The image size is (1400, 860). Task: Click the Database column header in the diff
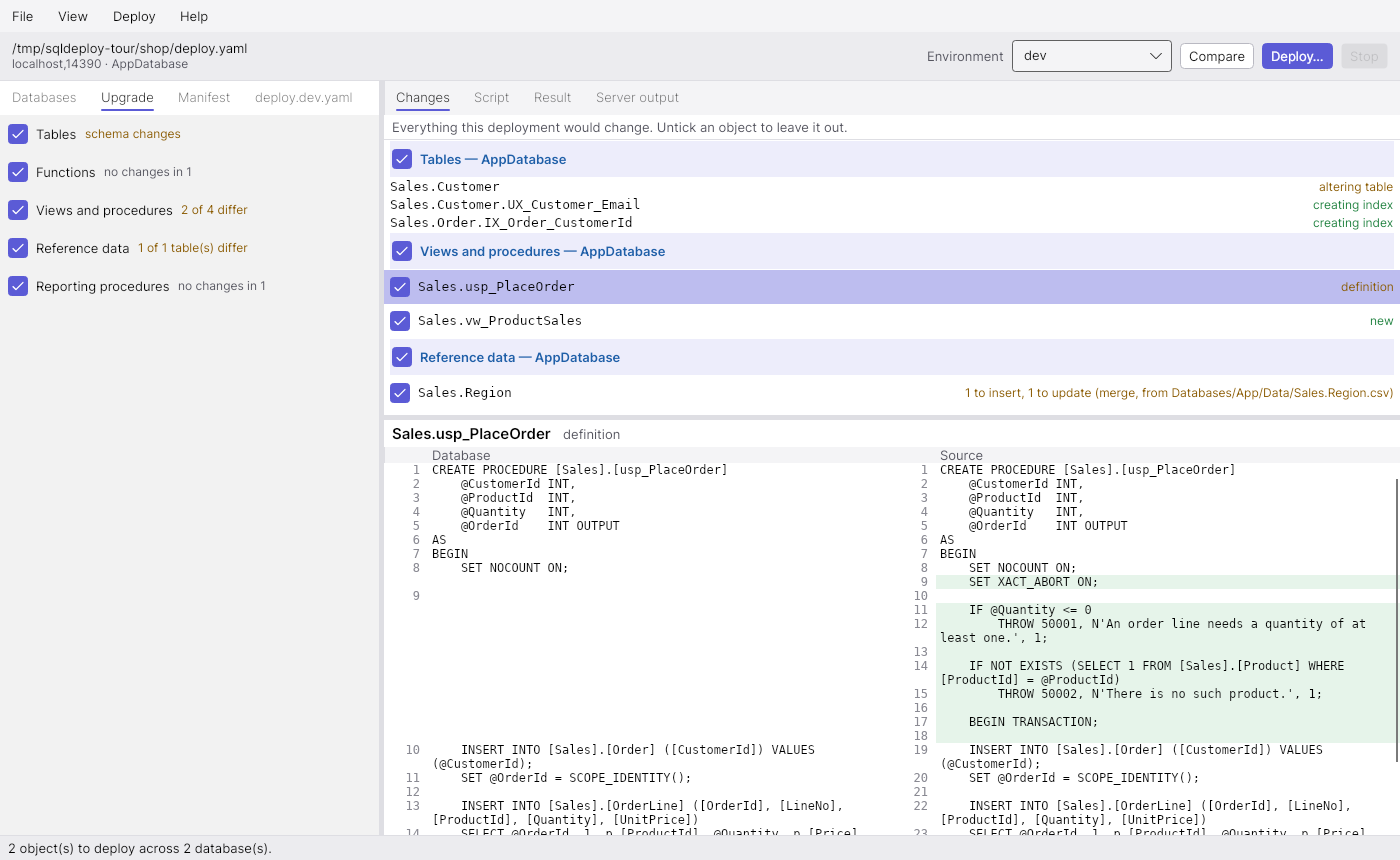(x=461, y=455)
